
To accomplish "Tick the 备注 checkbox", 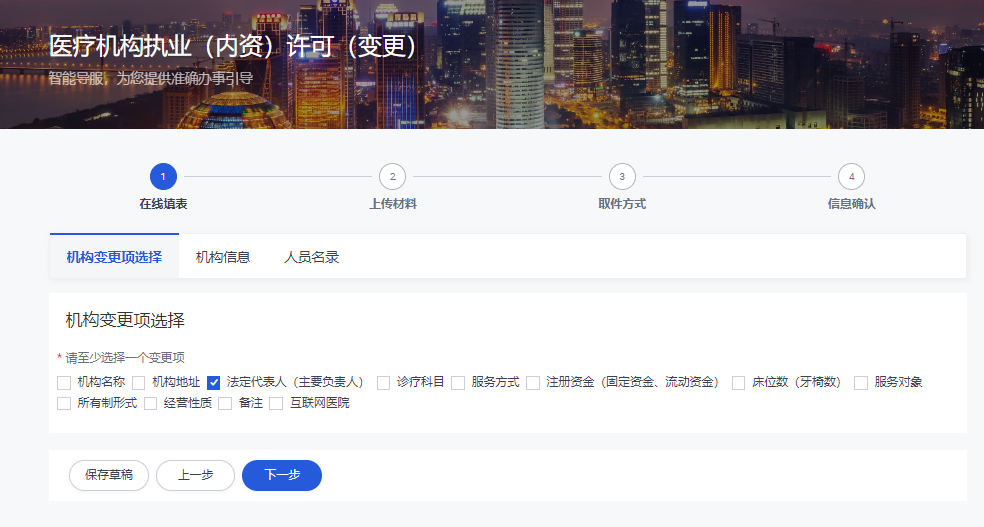I will click(225, 403).
